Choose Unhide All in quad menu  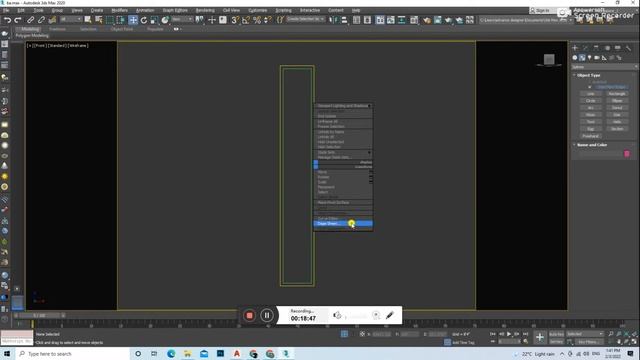pyautogui.click(x=343, y=137)
